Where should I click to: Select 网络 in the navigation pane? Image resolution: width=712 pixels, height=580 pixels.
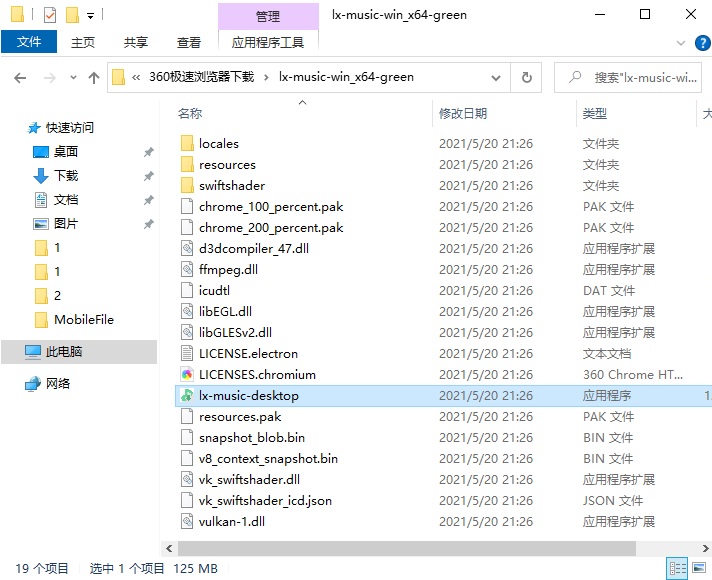click(57, 384)
